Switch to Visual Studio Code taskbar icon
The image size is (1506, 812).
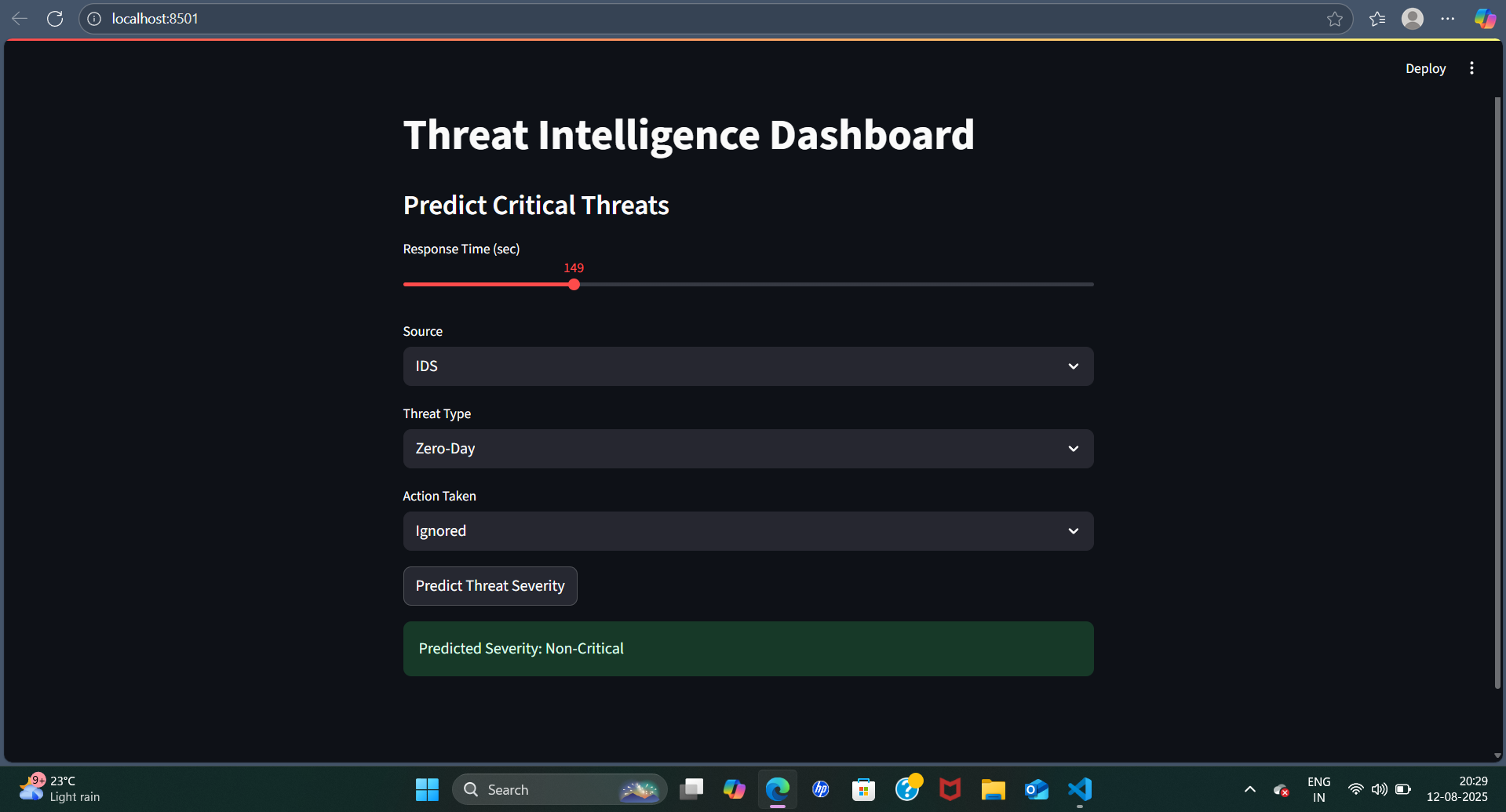(x=1080, y=789)
